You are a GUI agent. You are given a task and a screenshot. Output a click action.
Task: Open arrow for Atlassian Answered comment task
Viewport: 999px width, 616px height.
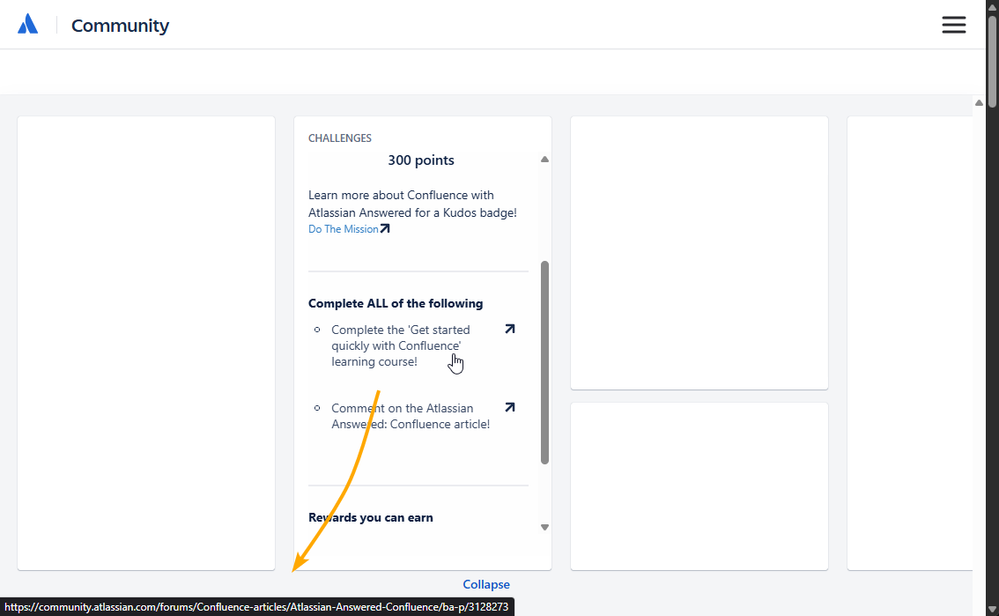510,407
